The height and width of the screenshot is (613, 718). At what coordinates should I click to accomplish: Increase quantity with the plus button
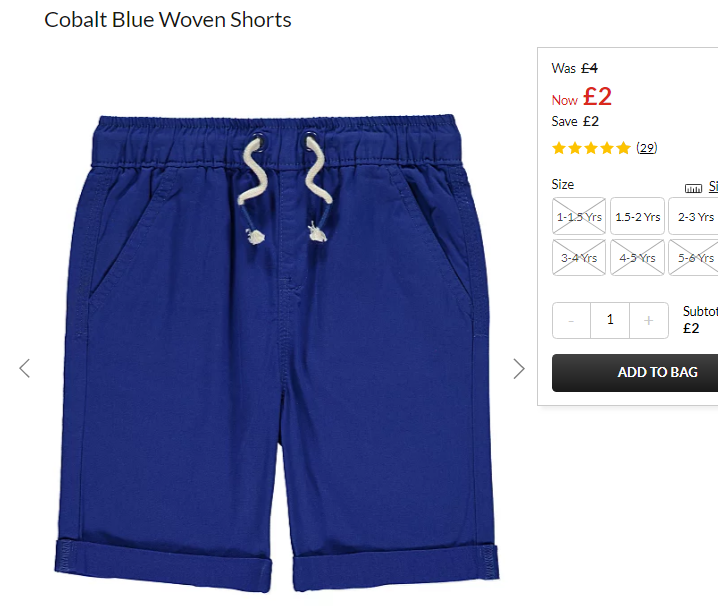click(648, 320)
